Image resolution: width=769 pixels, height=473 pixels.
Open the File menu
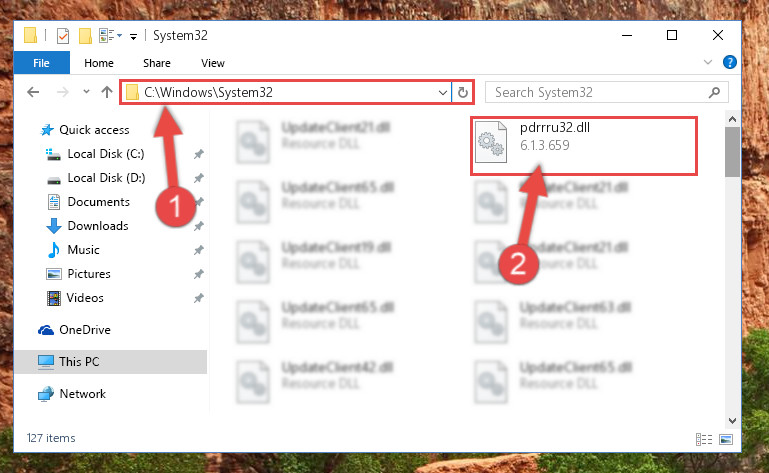pyautogui.click(x=42, y=63)
